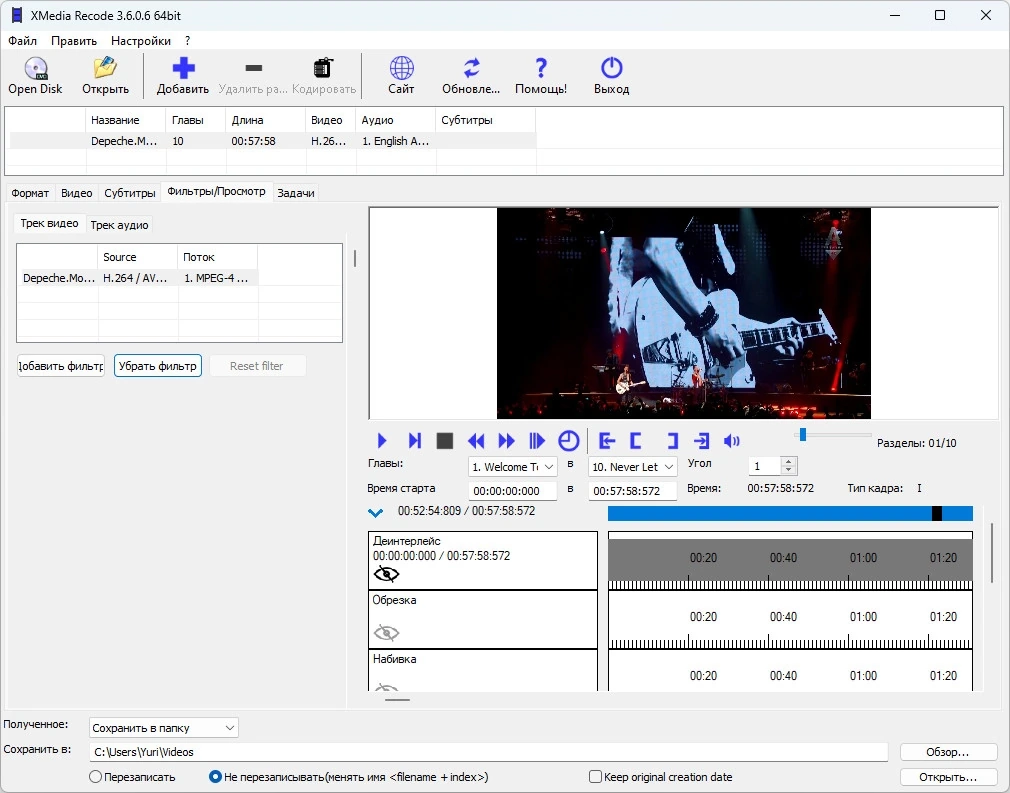Image resolution: width=1010 pixels, height=793 pixels.
Task: Click the Reset filter button
Action: click(x=256, y=366)
